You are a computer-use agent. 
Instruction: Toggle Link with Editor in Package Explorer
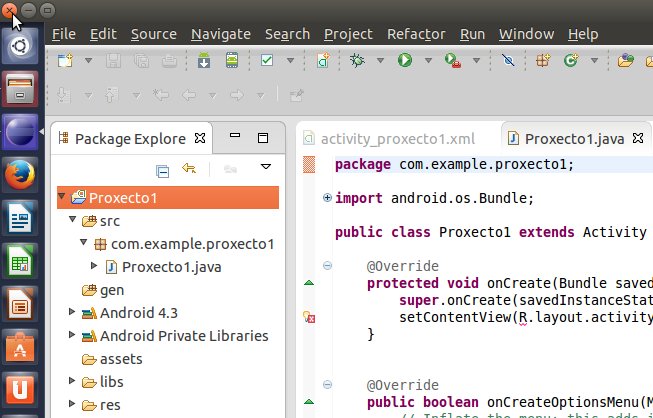pyautogui.click(x=189, y=168)
